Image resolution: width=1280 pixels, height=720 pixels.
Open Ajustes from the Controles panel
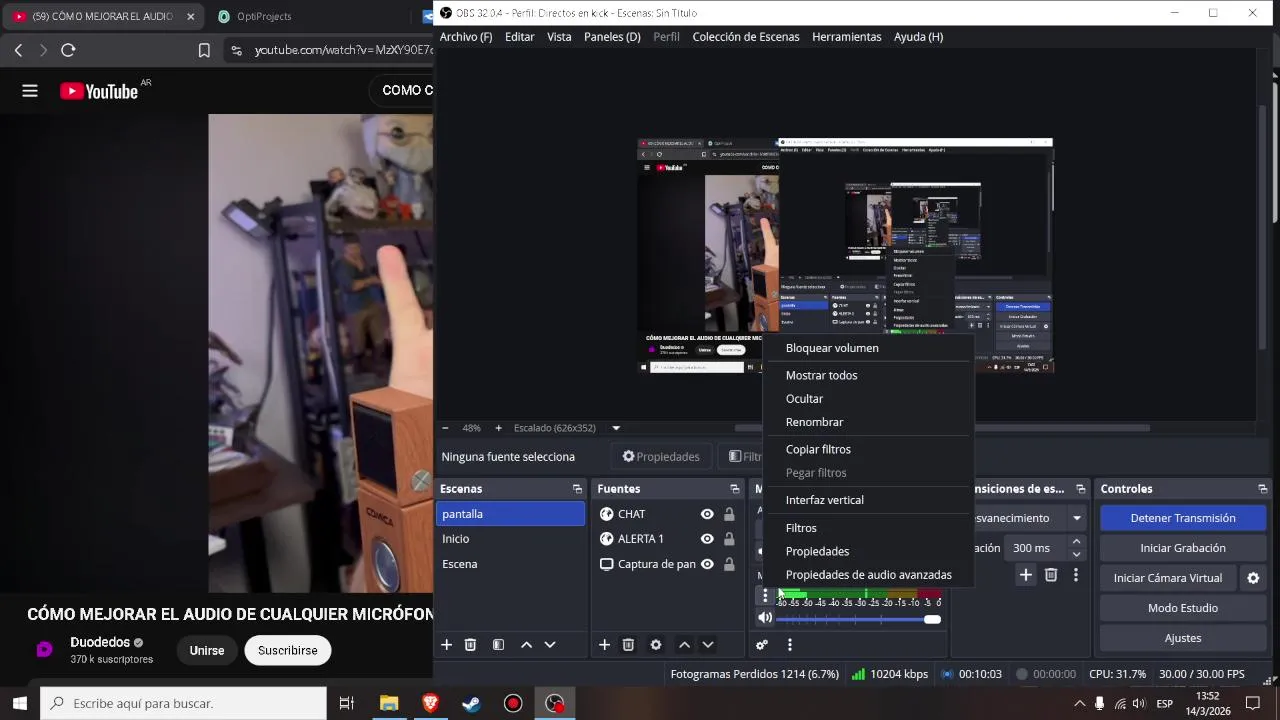click(1183, 638)
